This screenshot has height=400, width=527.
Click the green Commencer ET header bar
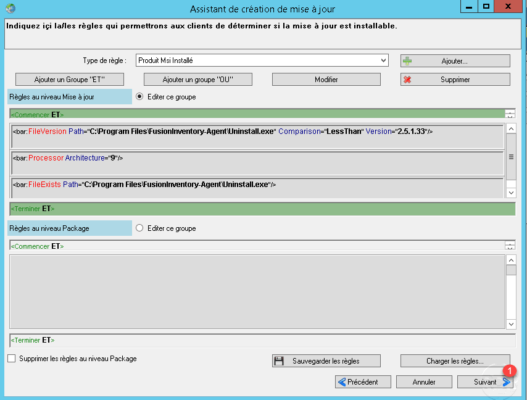tap(257, 114)
